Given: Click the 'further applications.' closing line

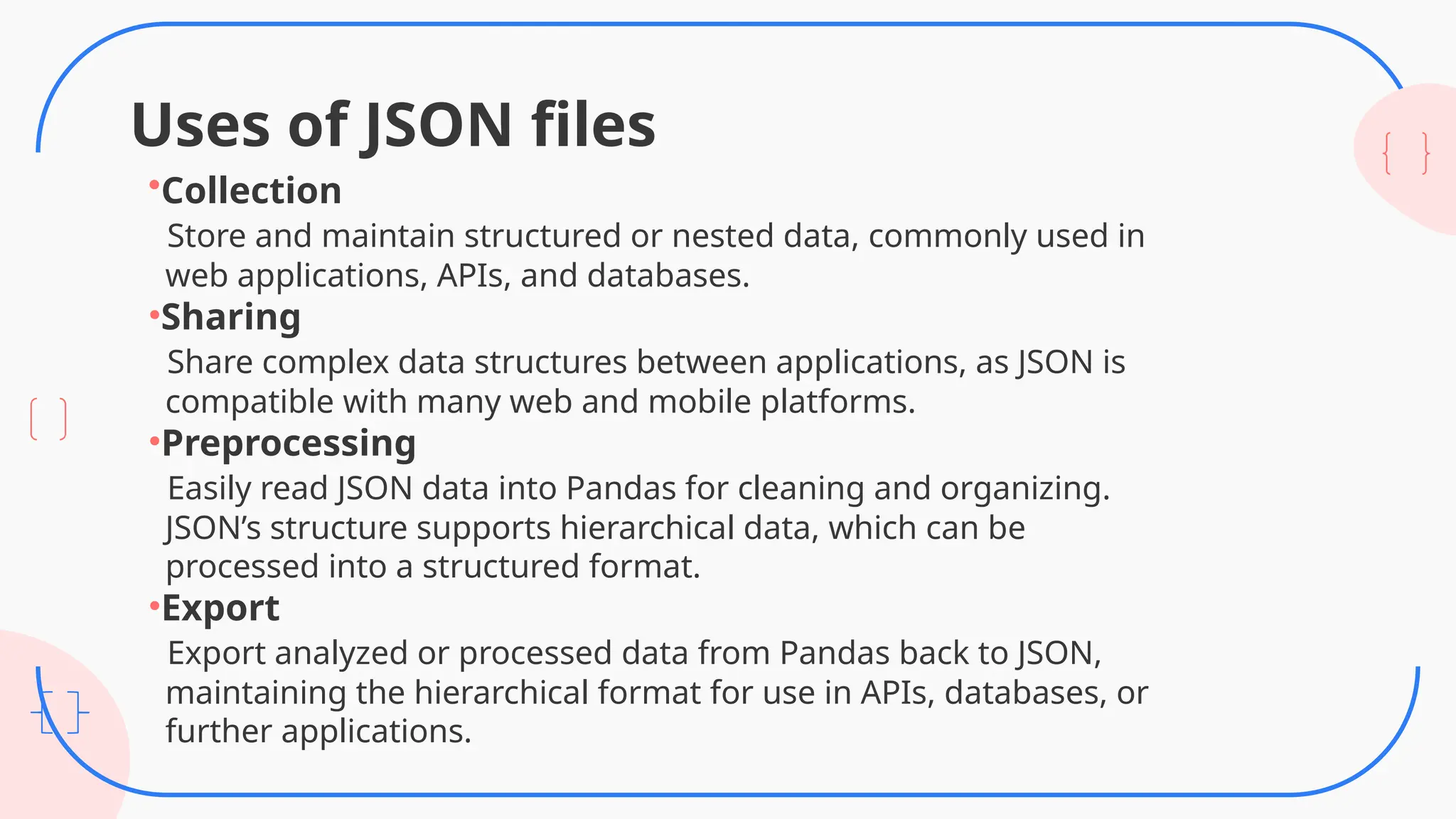Looking at the screenshot, I should (x=318, y=732).
